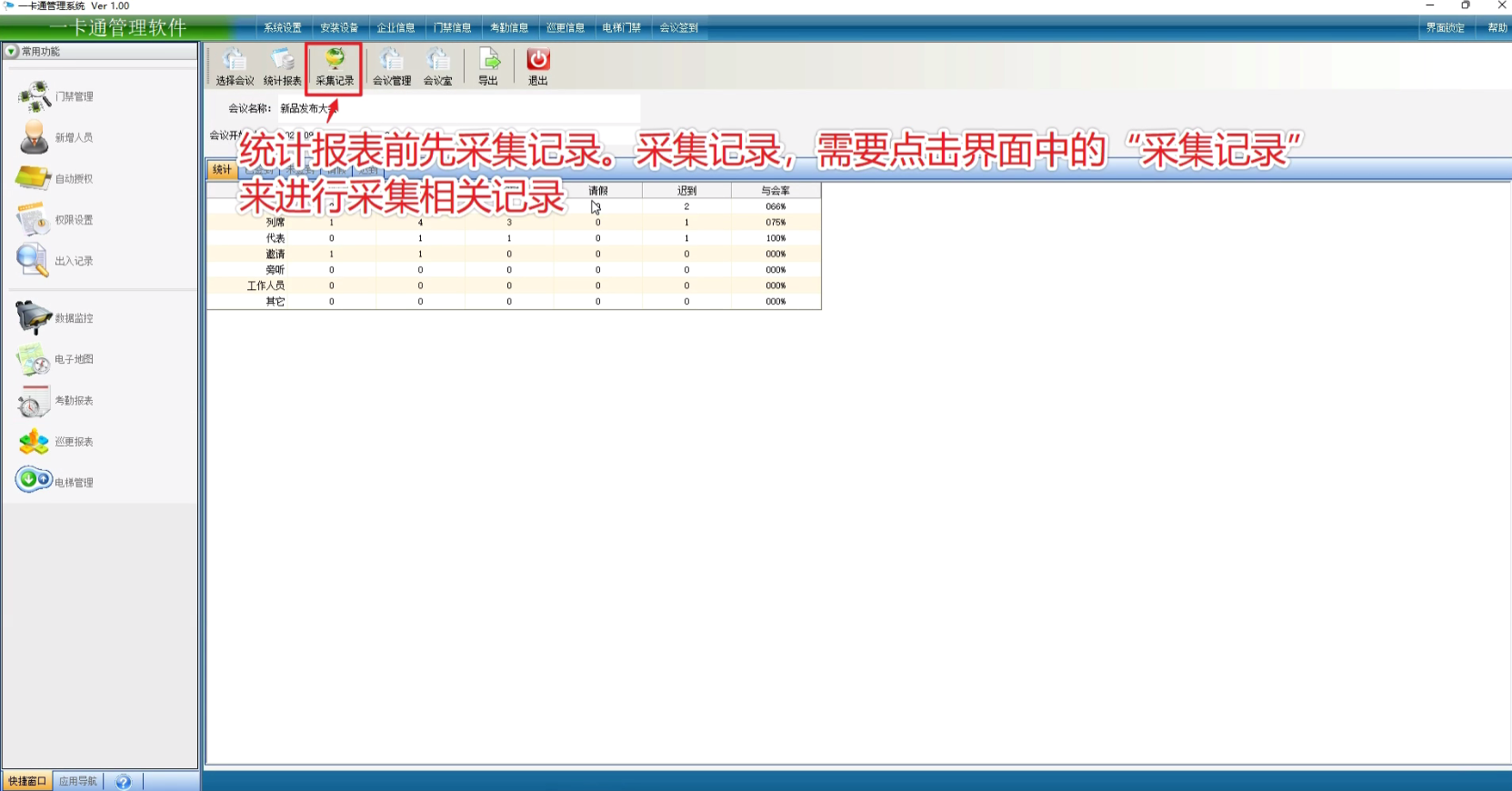
Task: Open 门禁管理 in the sidebar
Action: click(56, 96)
